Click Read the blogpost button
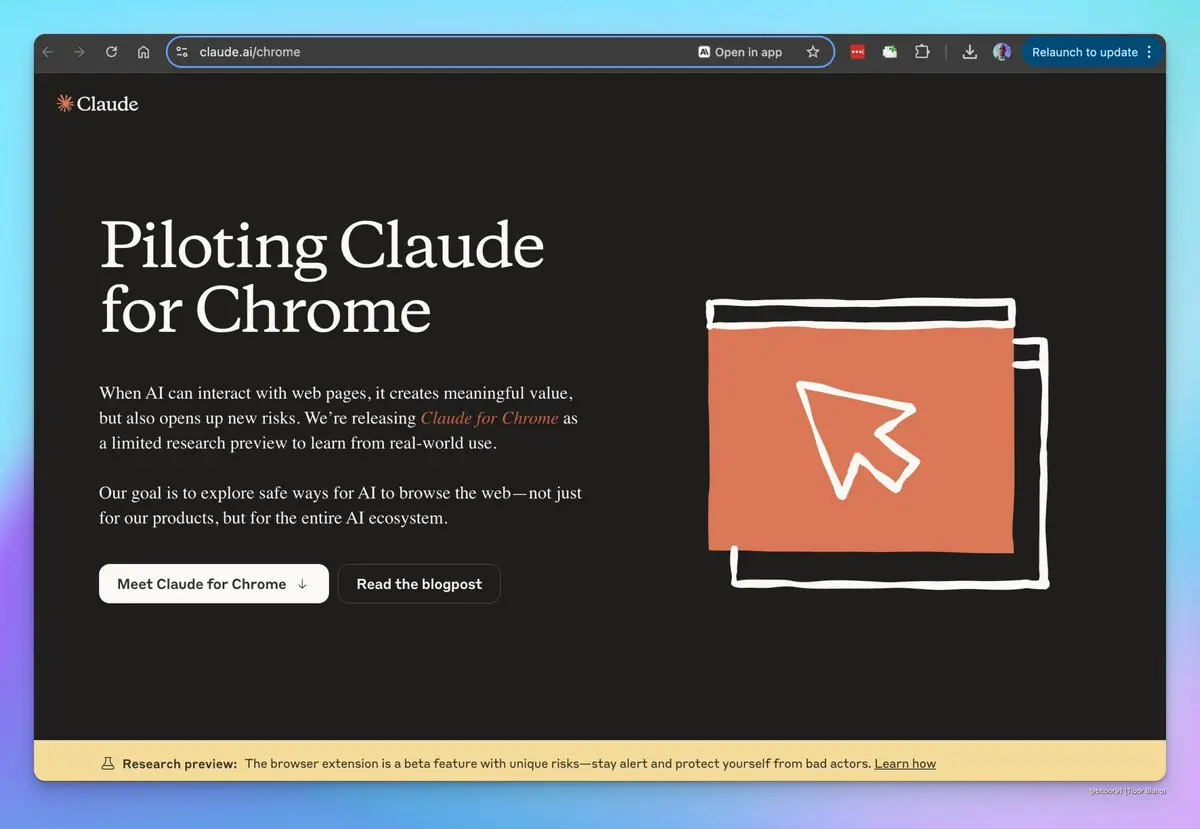The image size is (1200, 829). tap(419, 584)
